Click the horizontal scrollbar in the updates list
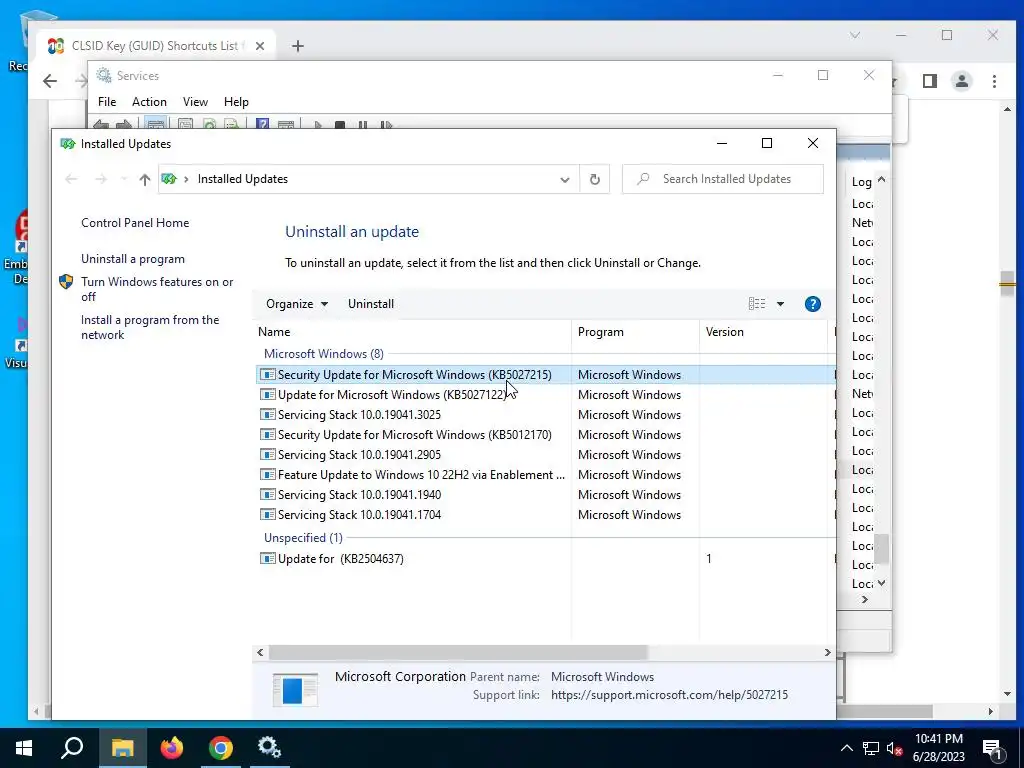Image resolution: width=1024 pixels, height=768 pixels. coord(458,652)
